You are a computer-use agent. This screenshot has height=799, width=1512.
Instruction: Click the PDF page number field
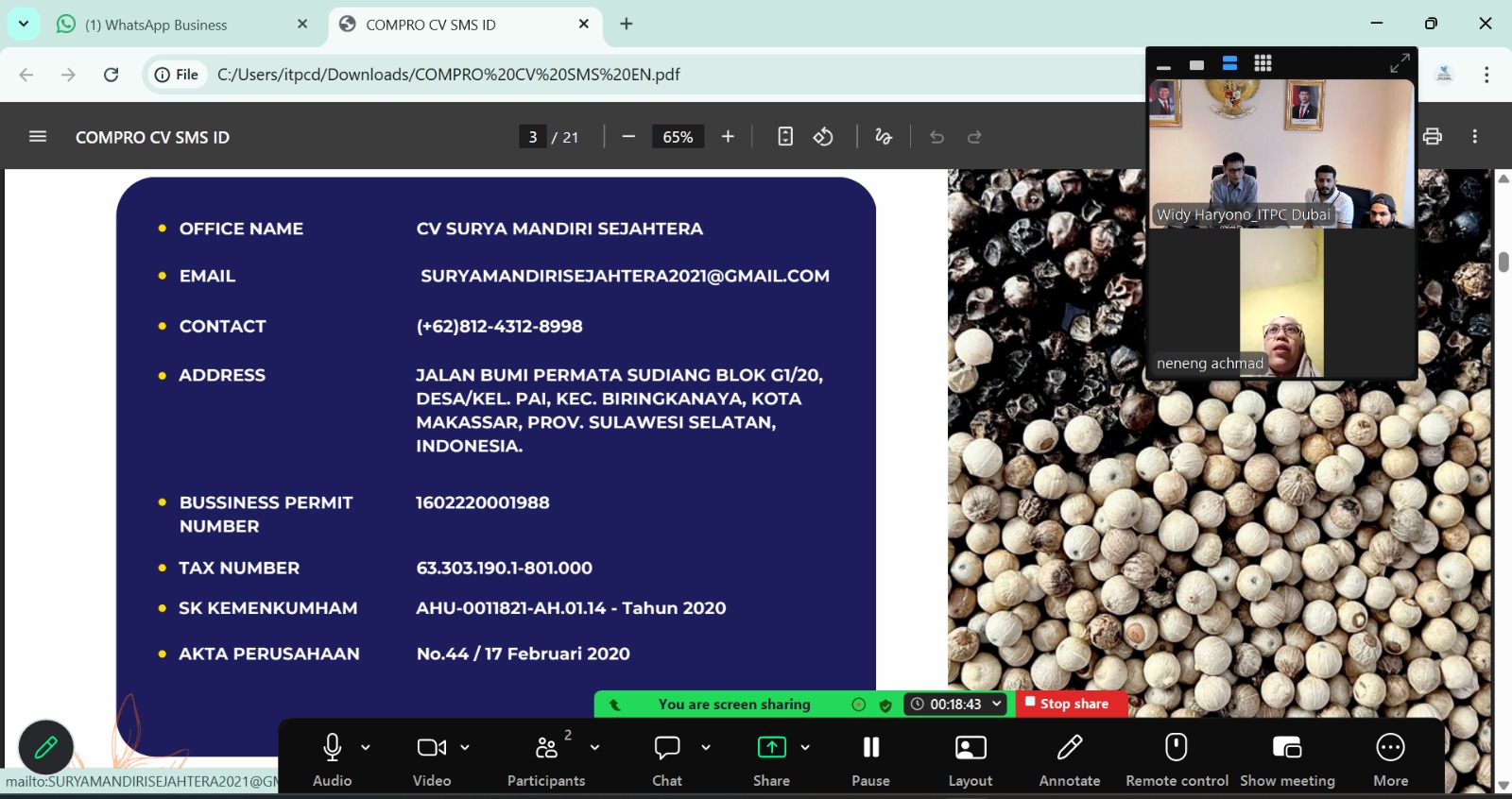pyautogui.click(x=532, y=137)
